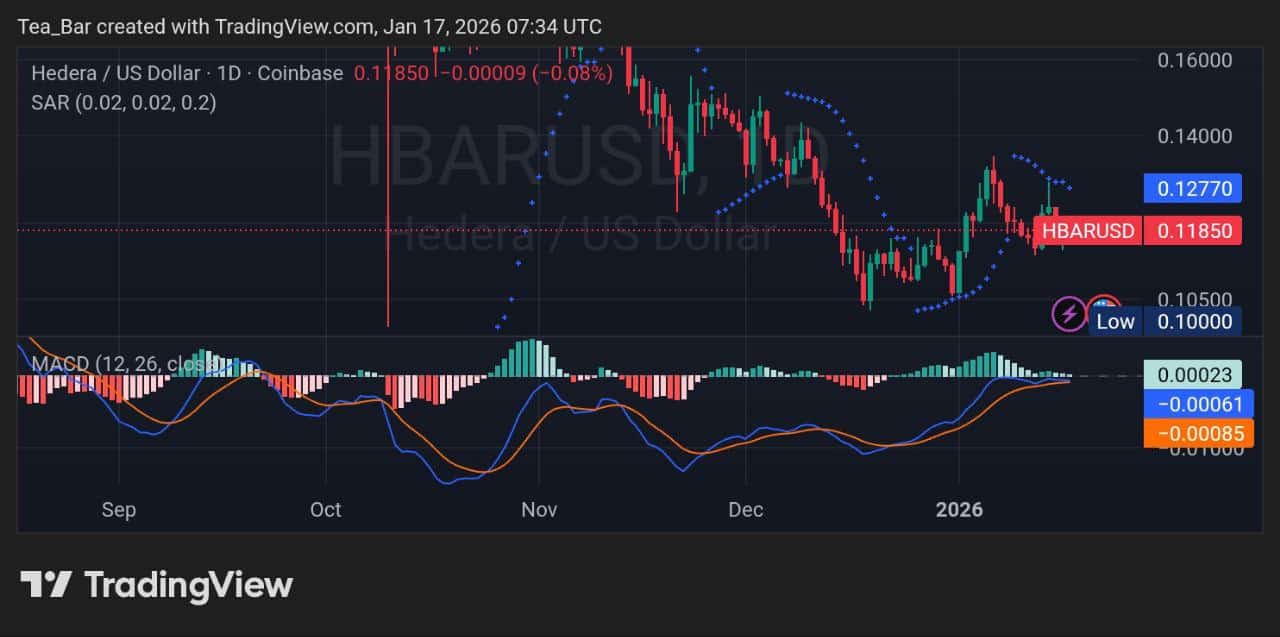This screenshot has height=637, width=1280.
Task: Click the Low price label
Action: [1115, 321]
